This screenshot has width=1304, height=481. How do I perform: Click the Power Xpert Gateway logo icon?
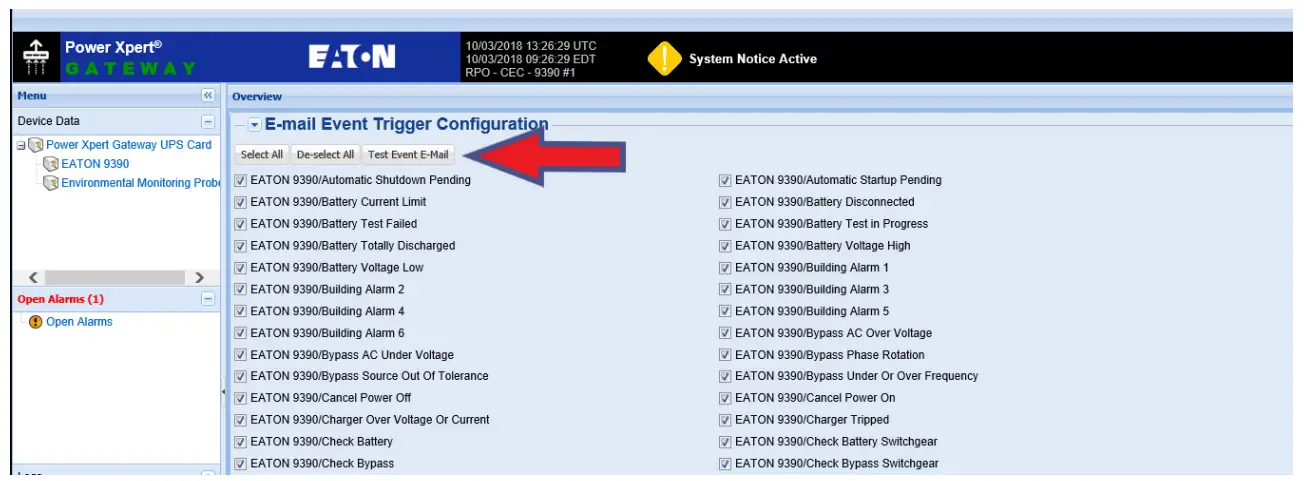[36, 59]
